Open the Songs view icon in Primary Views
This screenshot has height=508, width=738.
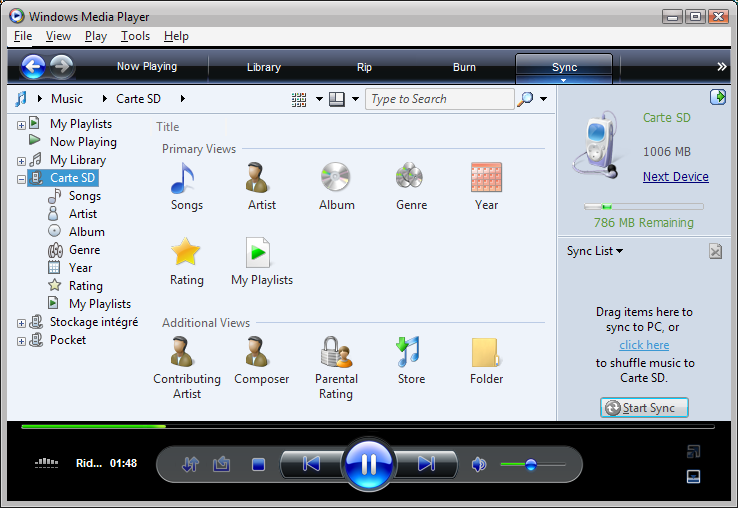[183, 178]
